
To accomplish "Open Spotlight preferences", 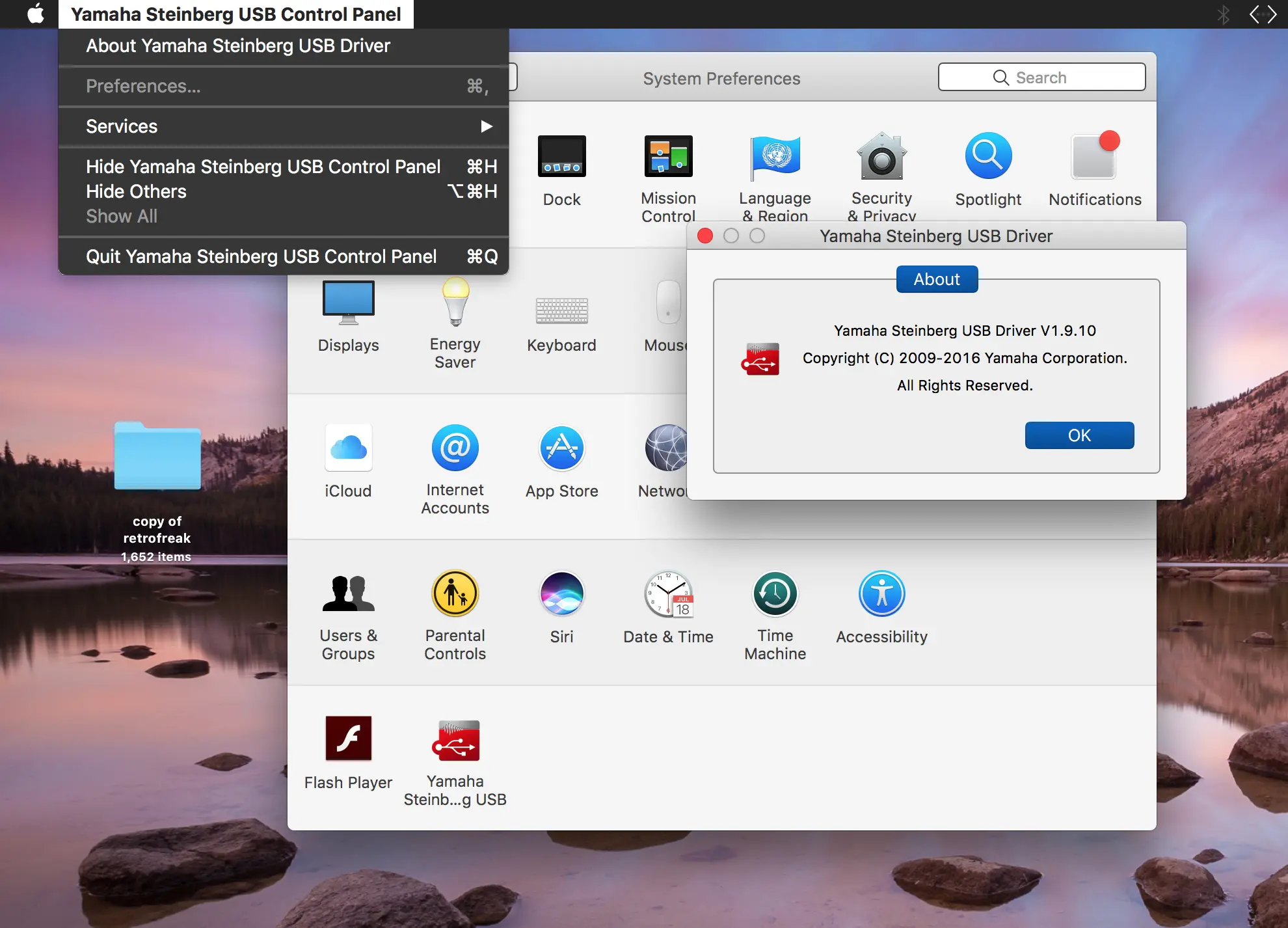I will click(988, 156).
